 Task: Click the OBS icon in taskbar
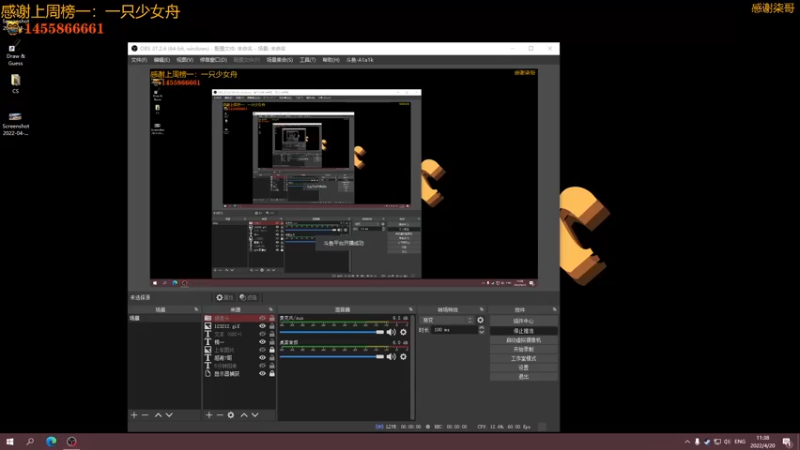point(71,441)
